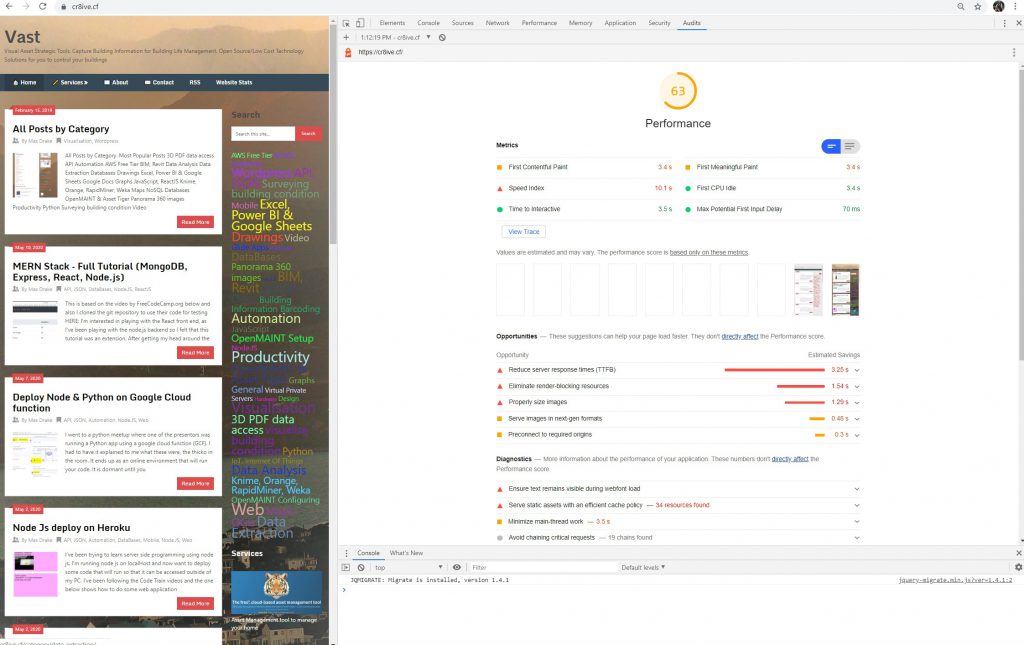Click the plus icon to start new audit

(x=346, y=37)
